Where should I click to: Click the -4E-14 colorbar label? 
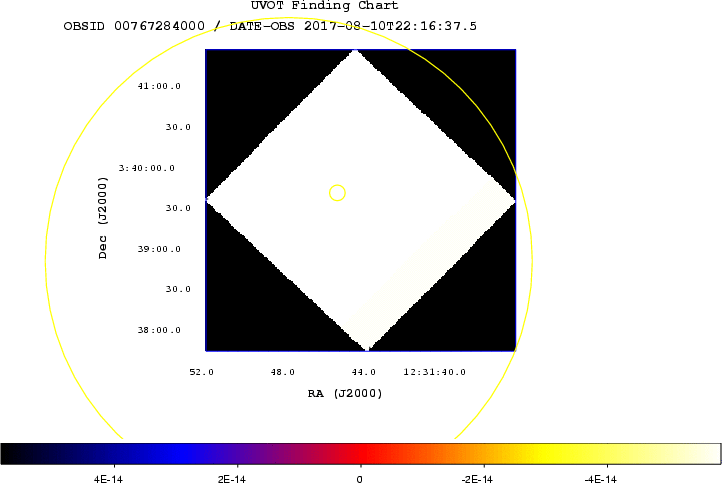(601, 479)
